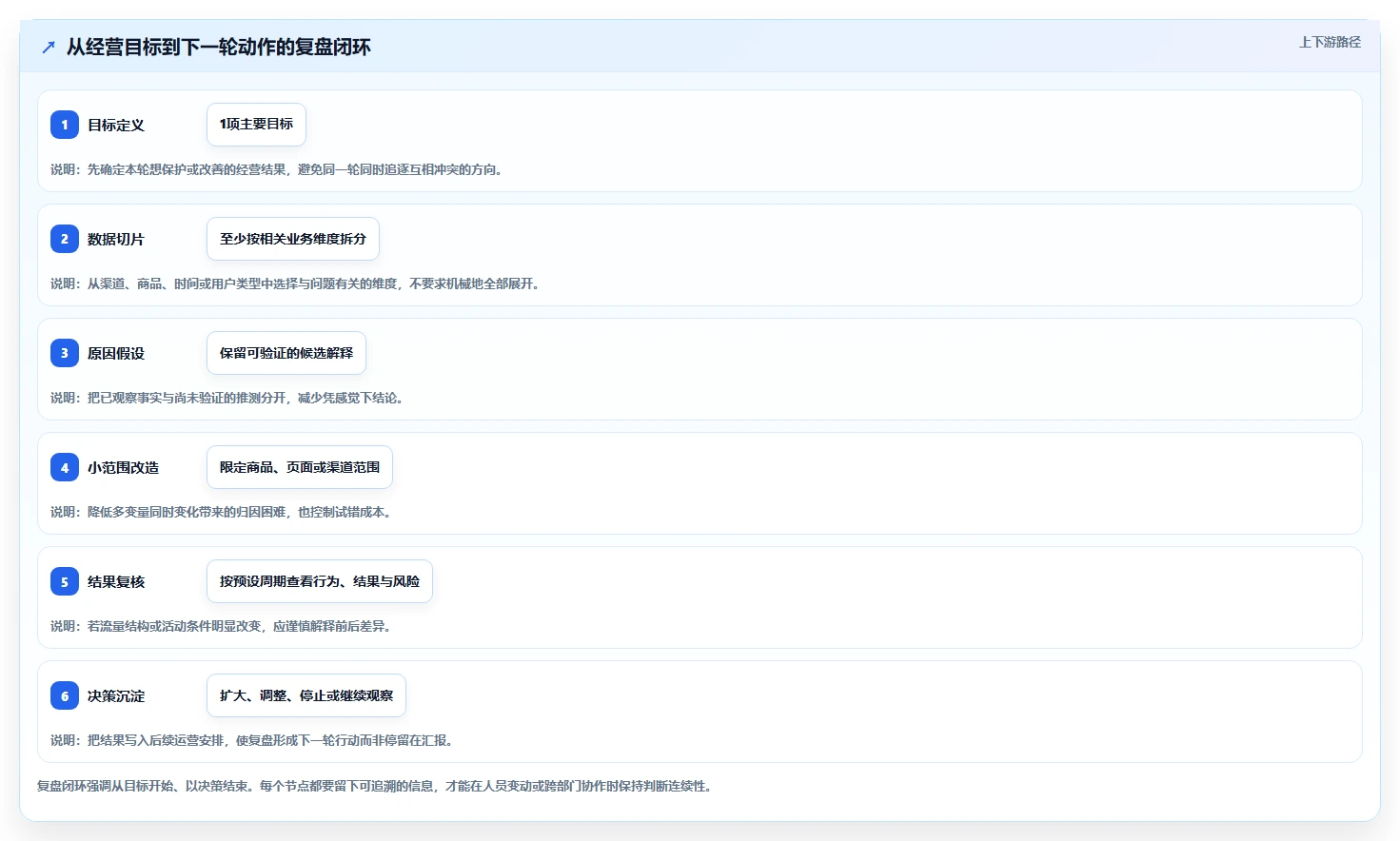This screenshot has width=1400, height=841.
Task: Click the note starting 从渠道、商品、时间
Action: [x=296, y=284]
